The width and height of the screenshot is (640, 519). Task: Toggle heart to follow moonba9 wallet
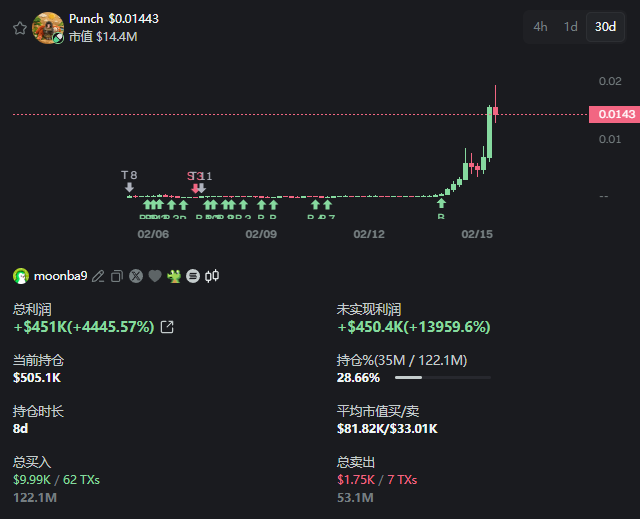tap(154, 276)
